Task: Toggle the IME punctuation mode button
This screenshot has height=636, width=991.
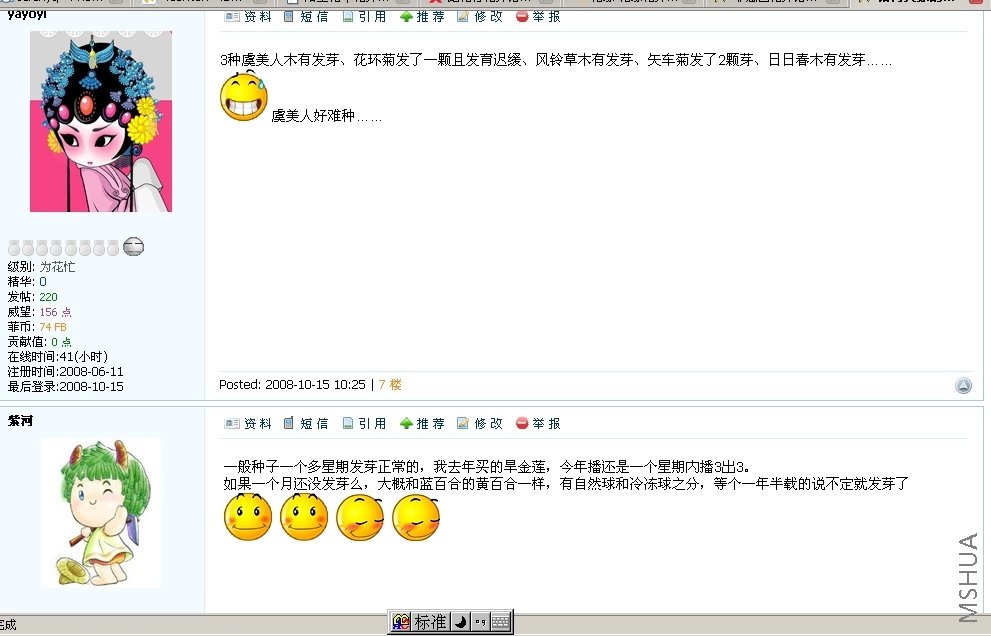Action: [x=480, y=622]
